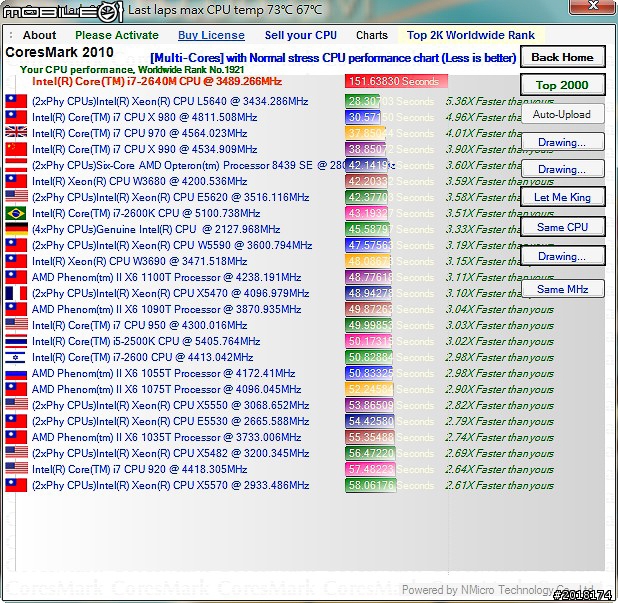Click the Auto-Upload button
This screenshot has width=618, height=603.
click(562, 114)
